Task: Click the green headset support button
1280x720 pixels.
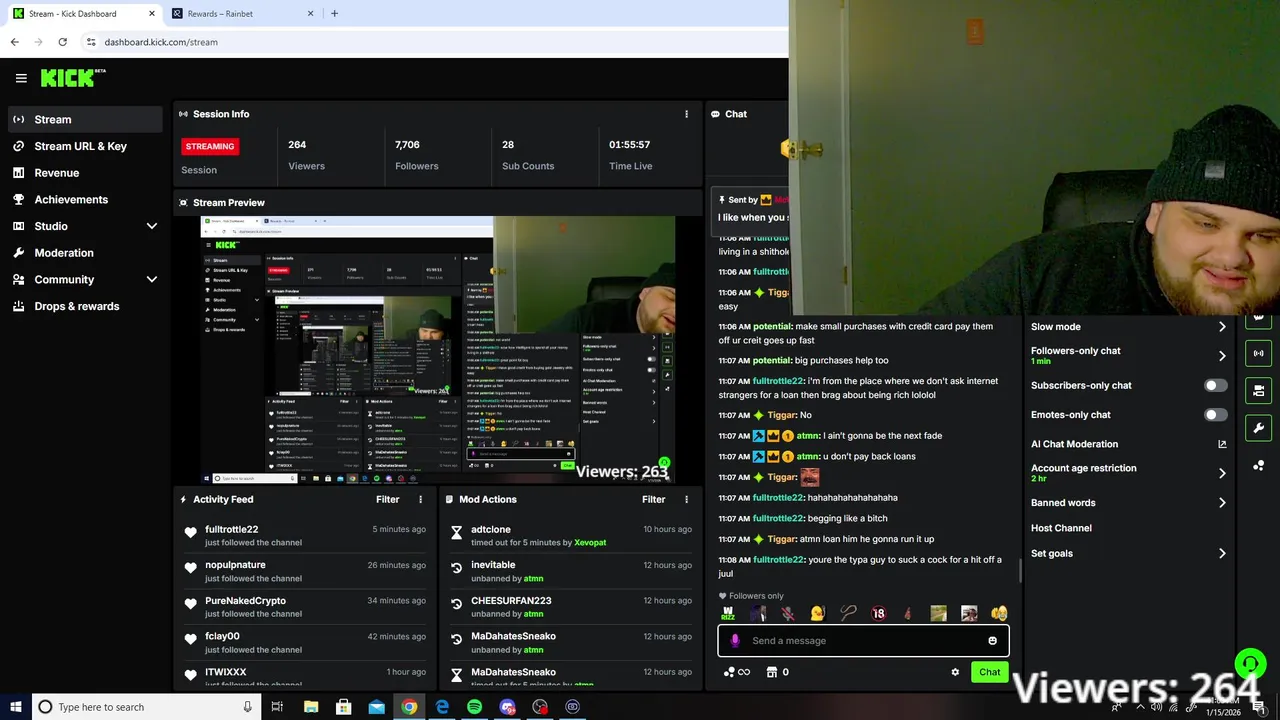Action: [1250, 664]
